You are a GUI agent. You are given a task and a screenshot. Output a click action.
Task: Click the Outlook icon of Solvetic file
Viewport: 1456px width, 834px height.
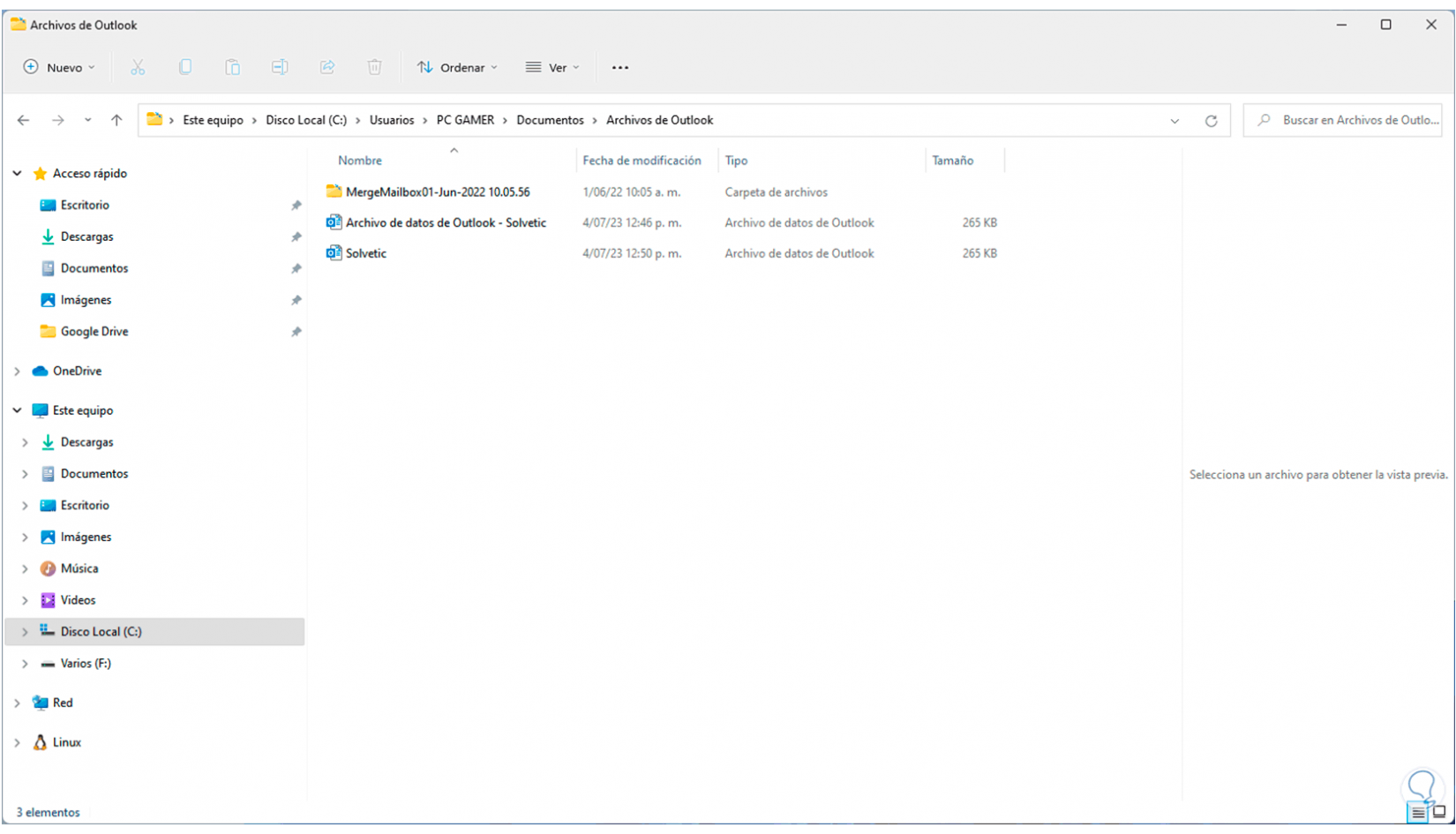click(x=334, y=253)
